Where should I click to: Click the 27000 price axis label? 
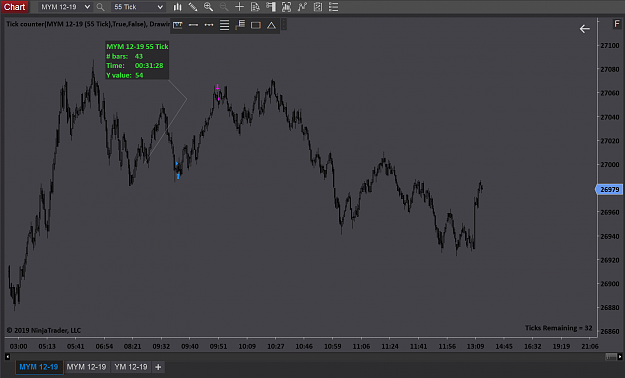[610, 164]
